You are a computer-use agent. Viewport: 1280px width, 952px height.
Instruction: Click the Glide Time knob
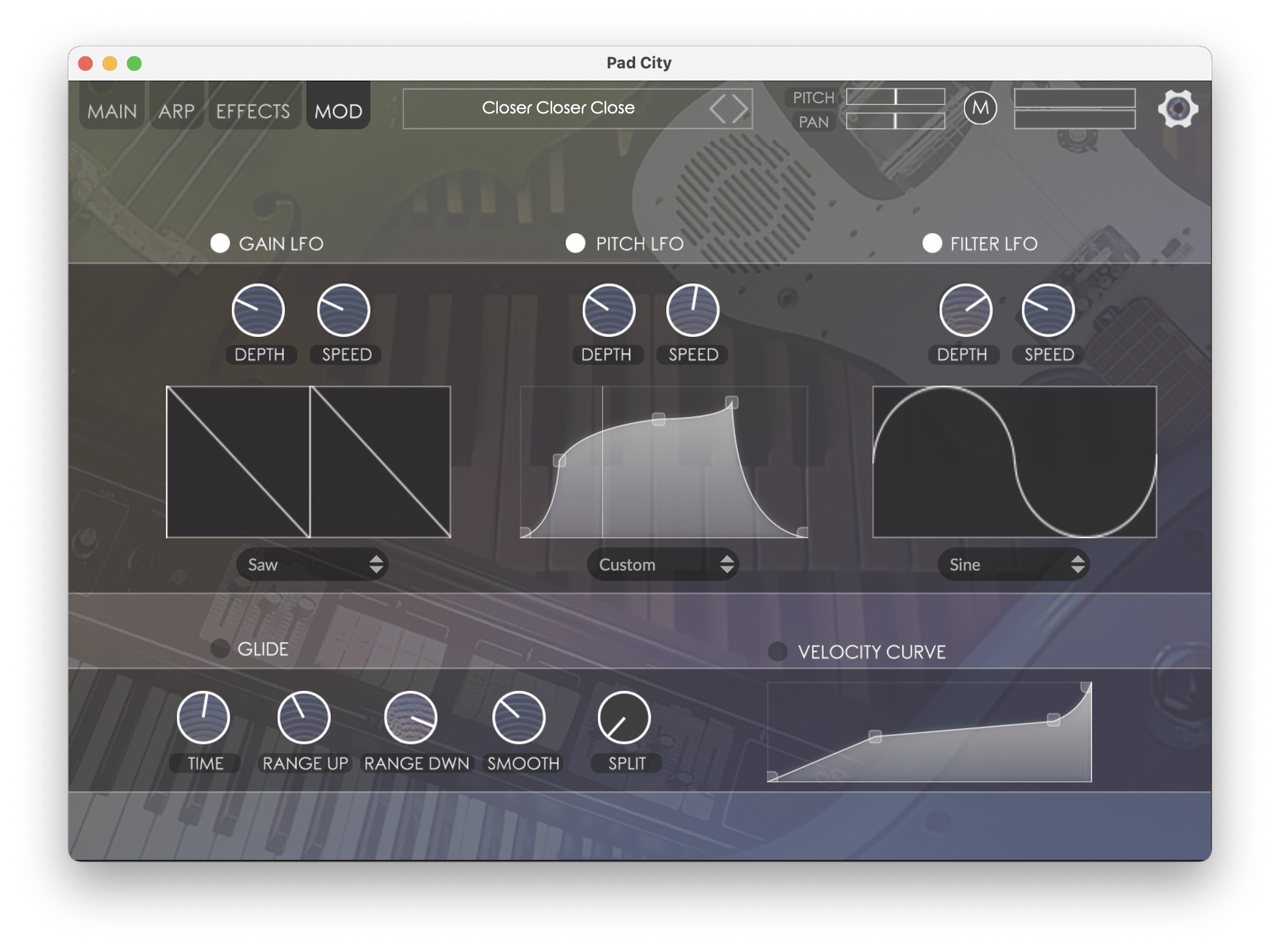203,718
